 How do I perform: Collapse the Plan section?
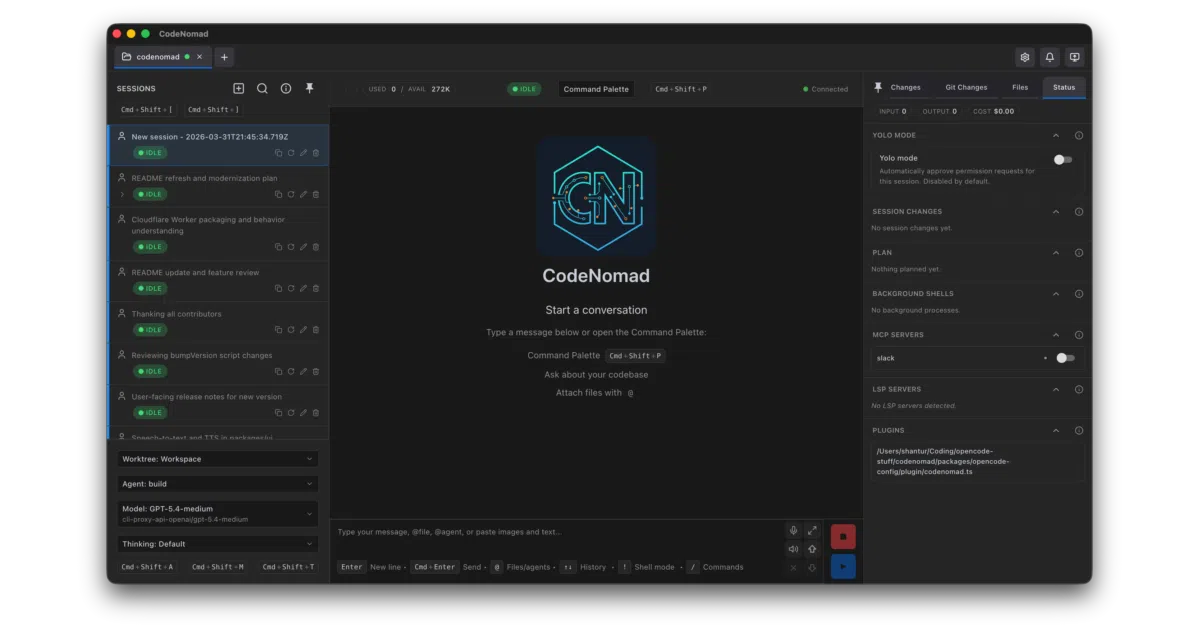[1056, 253]
